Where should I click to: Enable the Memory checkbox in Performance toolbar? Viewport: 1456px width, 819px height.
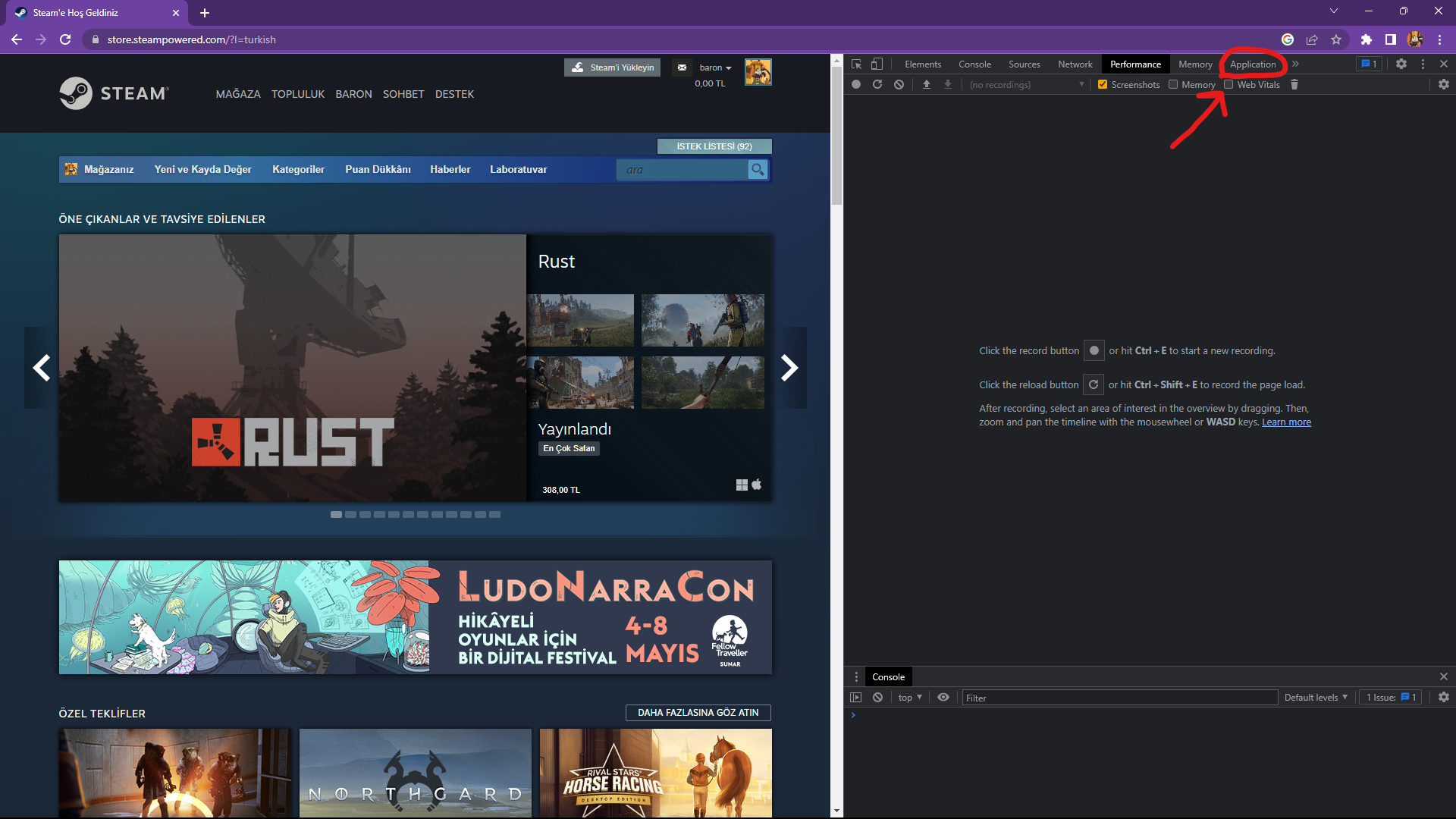point(1173,84)
